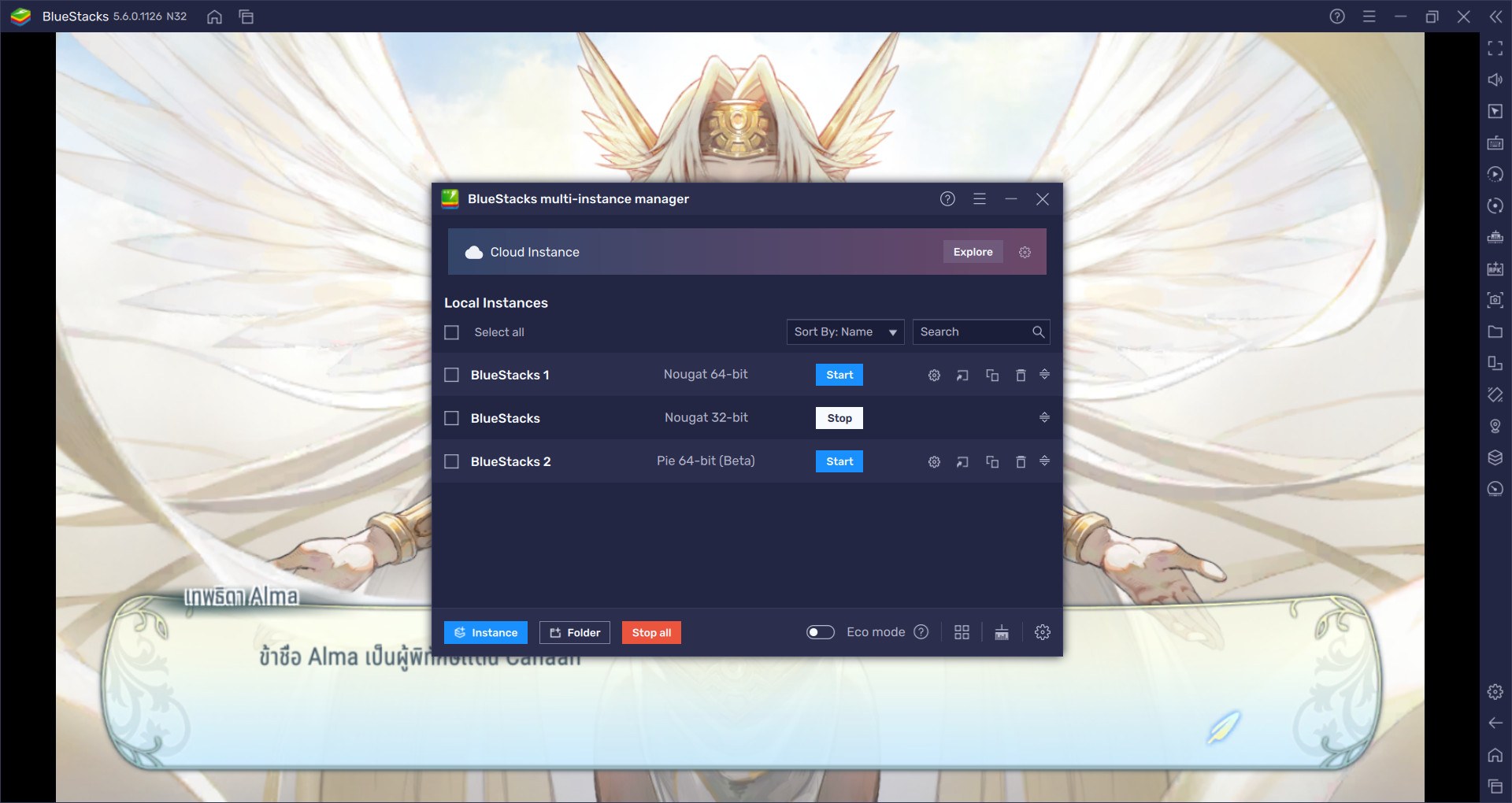Image resolution: width=1512 pixels, height=803 pixels.
Task: Open recent apps icon in title bar
Action: [246, 17]
